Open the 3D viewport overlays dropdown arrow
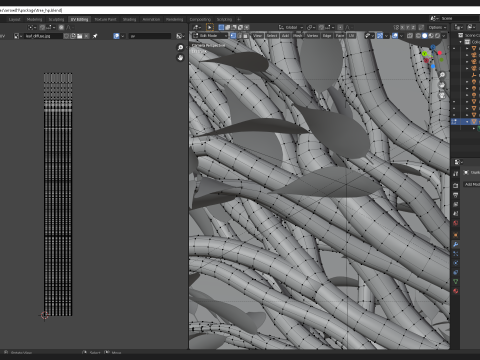The width and height of the screenshot is (480, 360). tap(401, 36)
